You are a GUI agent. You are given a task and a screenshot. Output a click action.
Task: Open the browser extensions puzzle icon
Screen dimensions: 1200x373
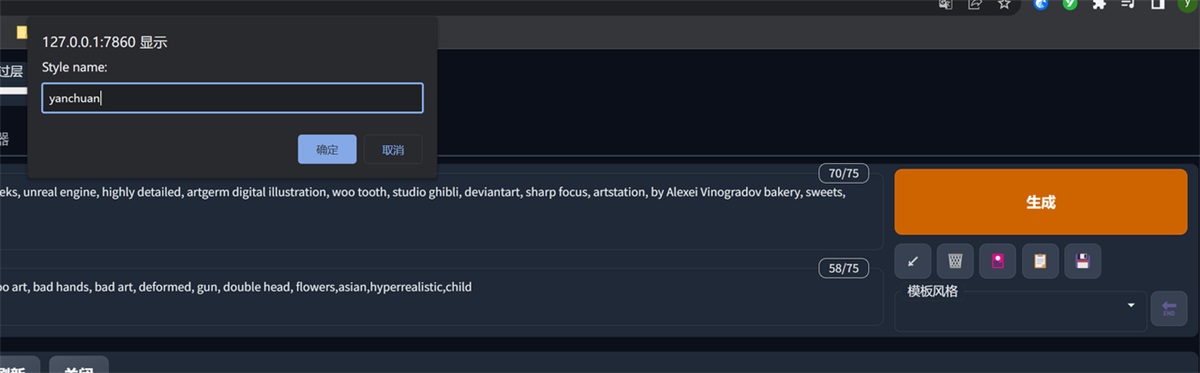1099,5
